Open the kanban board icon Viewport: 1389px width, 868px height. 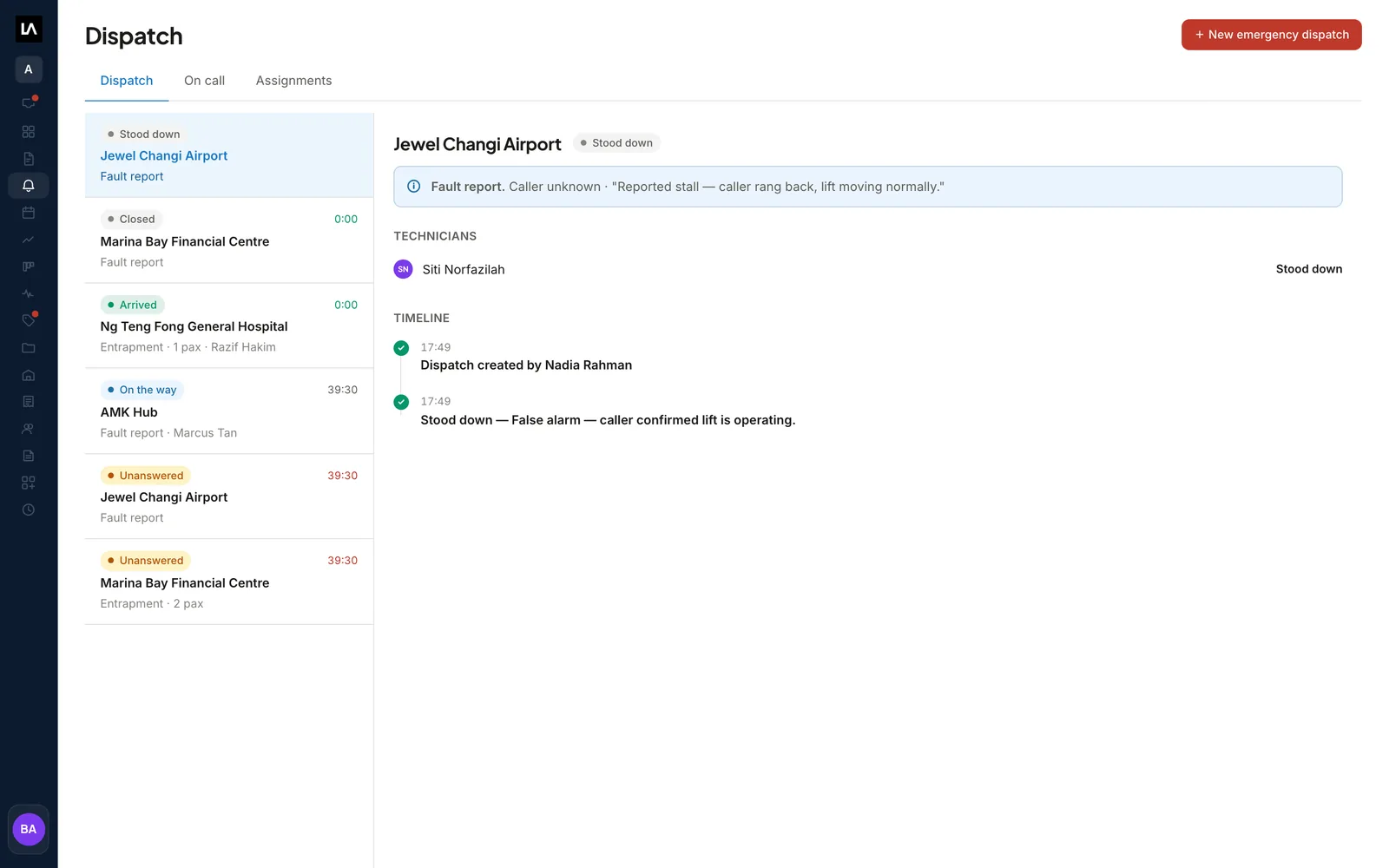[29, 266]
